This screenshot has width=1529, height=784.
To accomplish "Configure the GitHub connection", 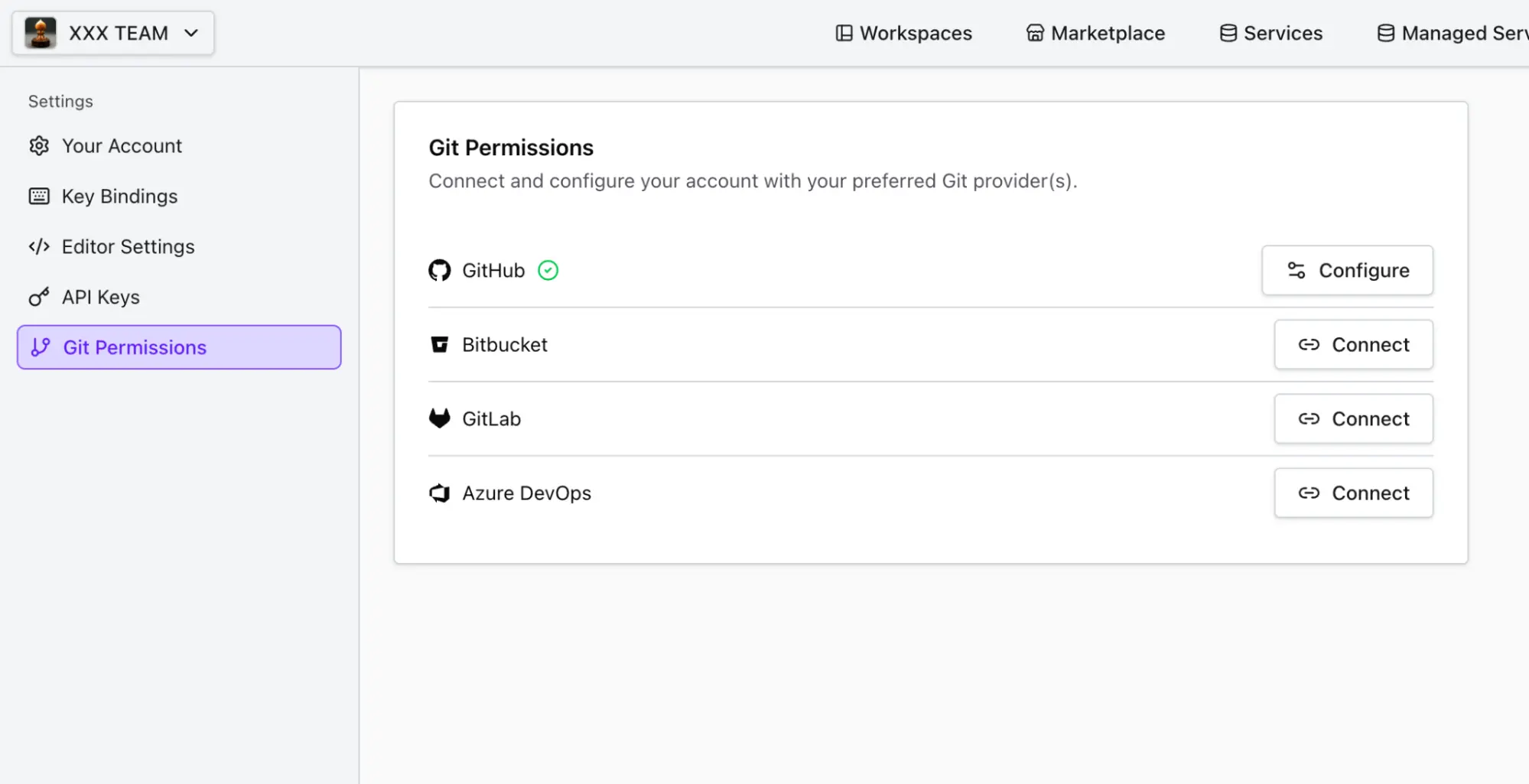I will [1347, 270].
